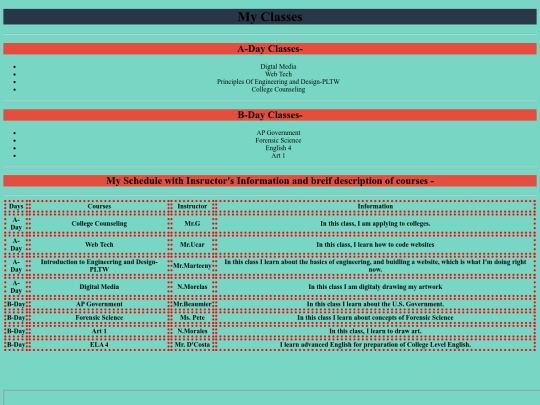This screenshot has width=540, height=405.
Task: Click the A-Day cell in College Counseling row
Action: tap(16, 224)
